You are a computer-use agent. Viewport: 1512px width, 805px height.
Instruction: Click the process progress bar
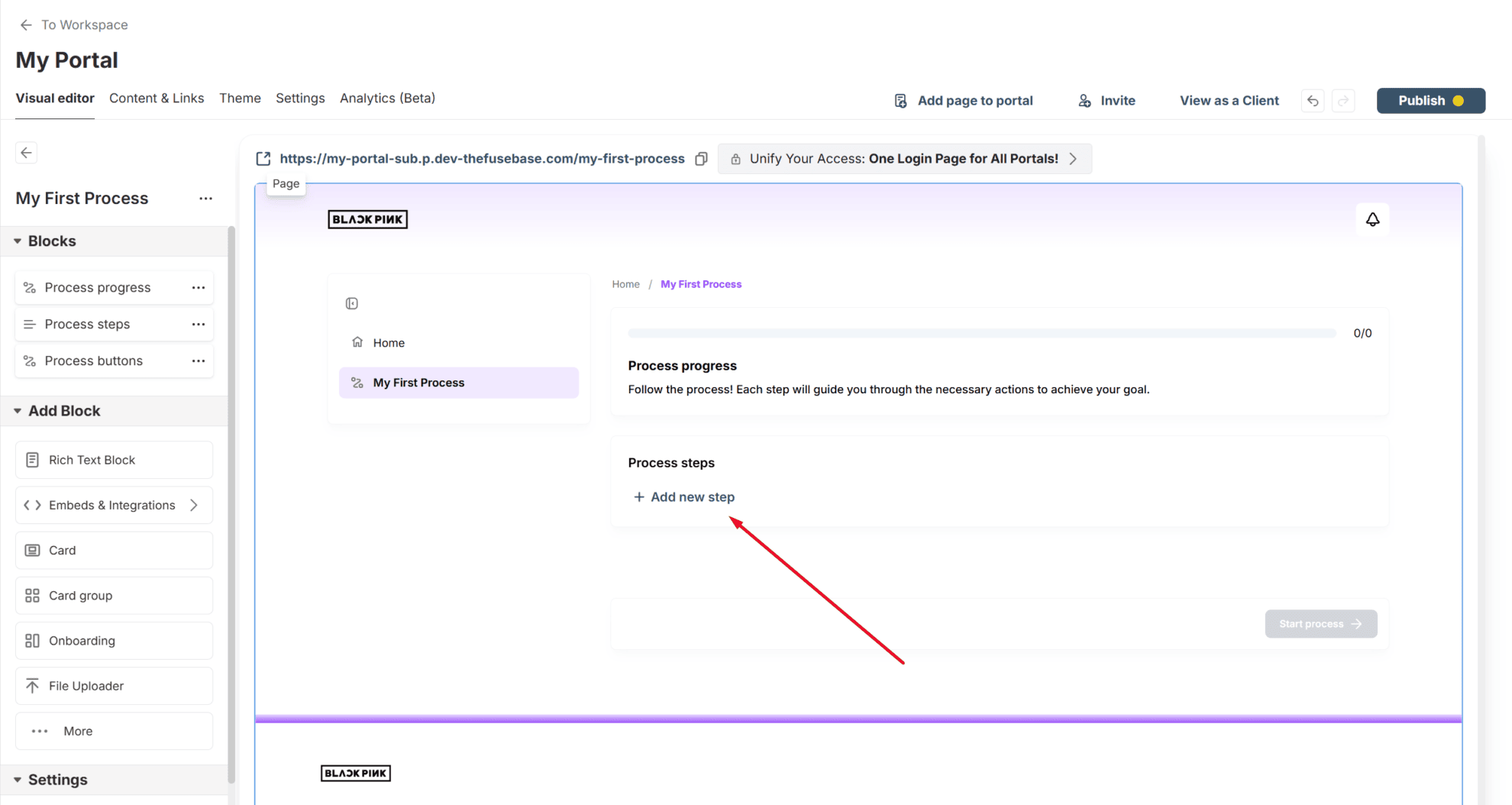[x=981, y=333]
